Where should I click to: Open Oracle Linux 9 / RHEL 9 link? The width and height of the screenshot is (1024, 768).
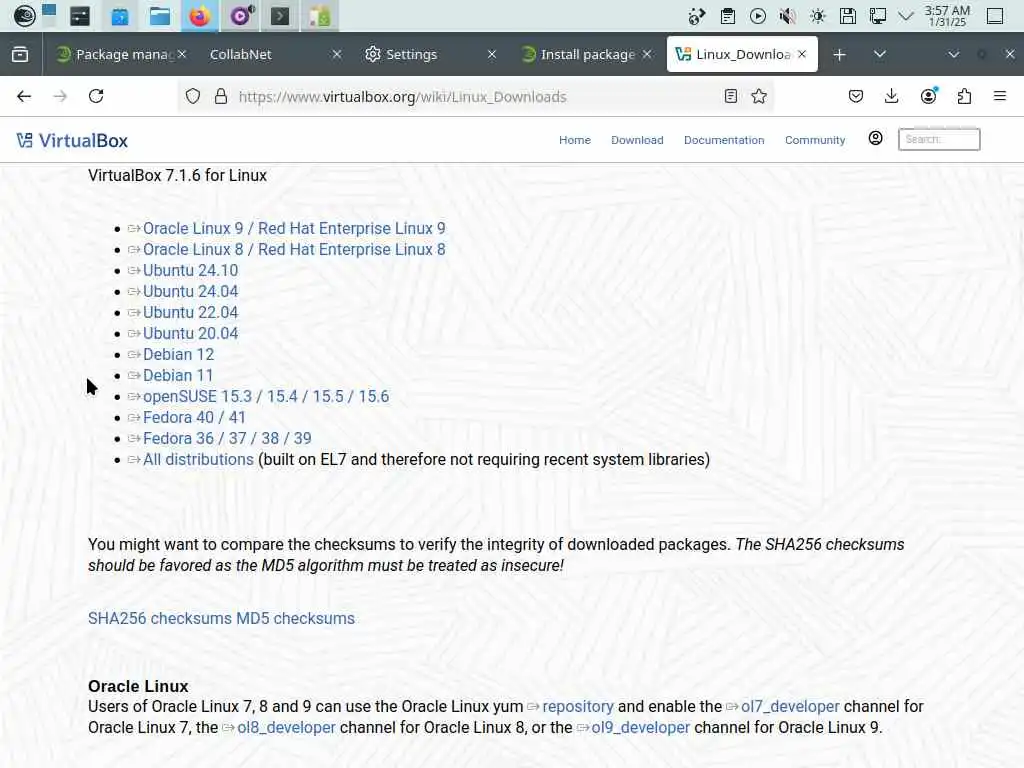pyautogui.click(x=294, y=229)
